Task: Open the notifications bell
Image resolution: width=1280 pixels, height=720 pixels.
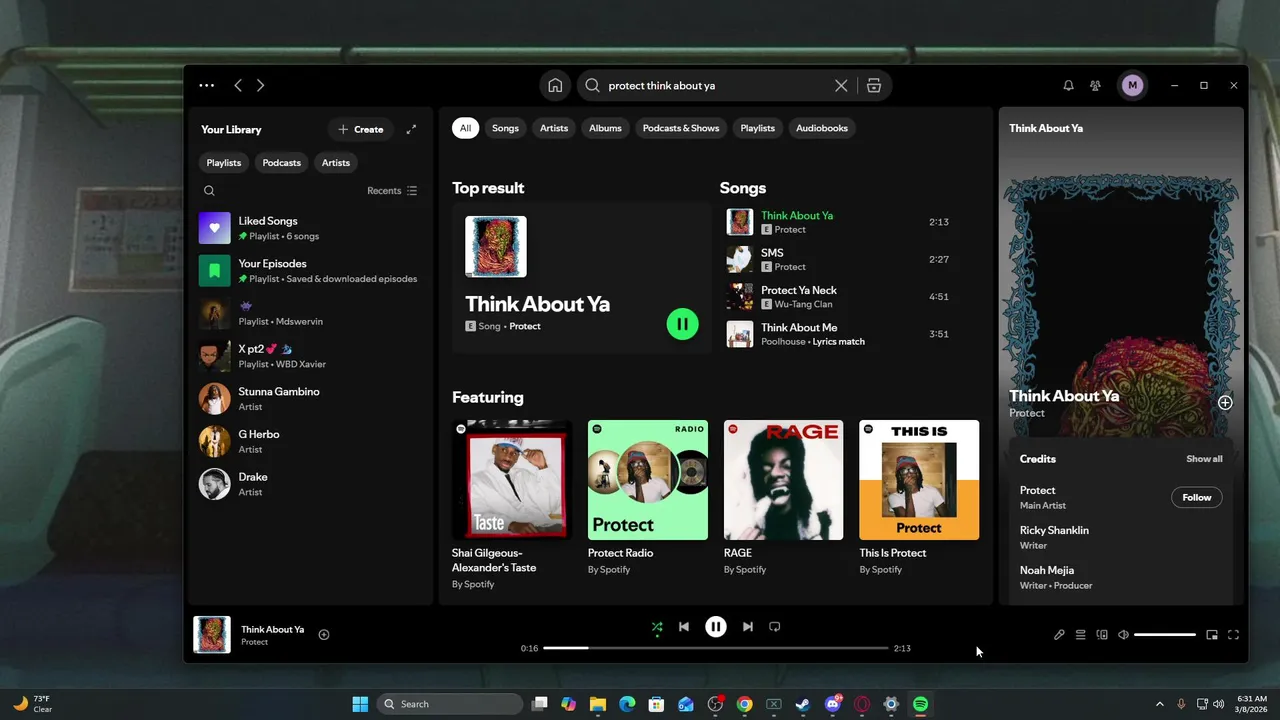Action: [x=1068, y=86]
